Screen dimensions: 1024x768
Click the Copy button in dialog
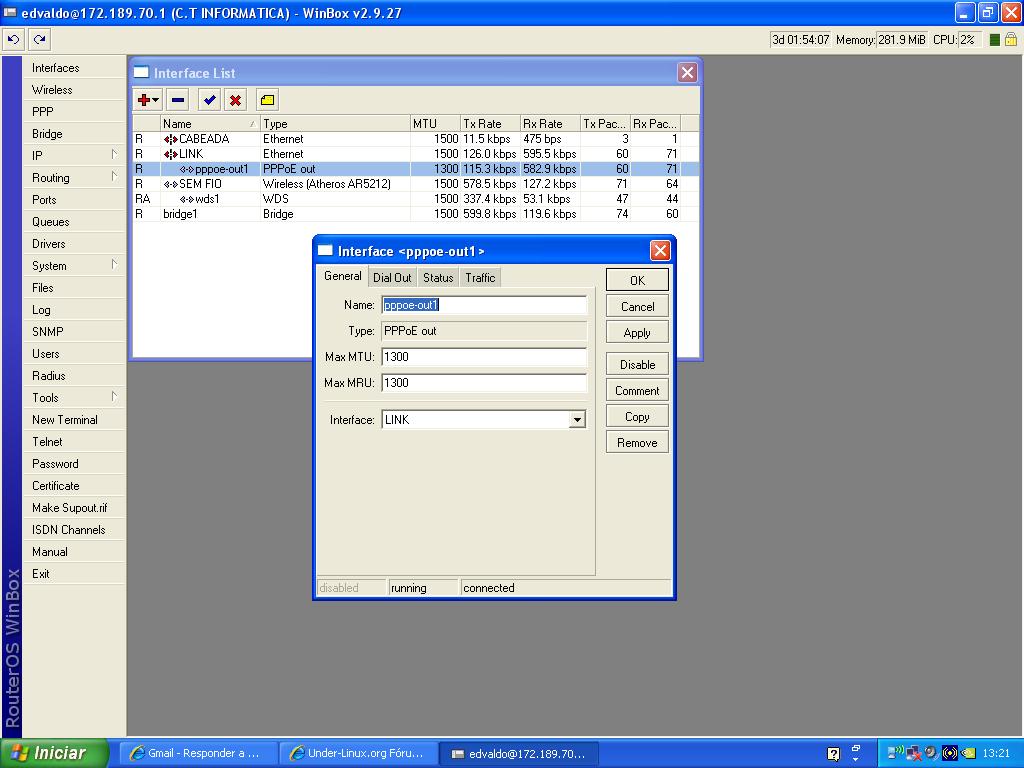click(x=637, y=417)
